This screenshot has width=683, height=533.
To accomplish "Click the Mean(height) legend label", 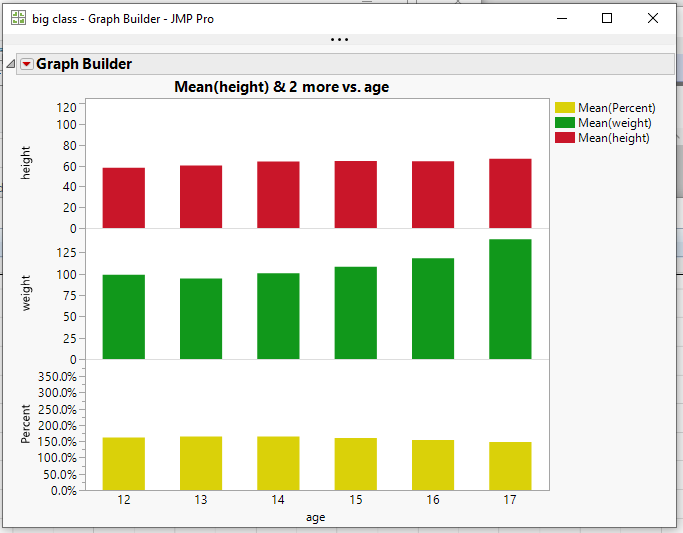I will tap(614, 138).
